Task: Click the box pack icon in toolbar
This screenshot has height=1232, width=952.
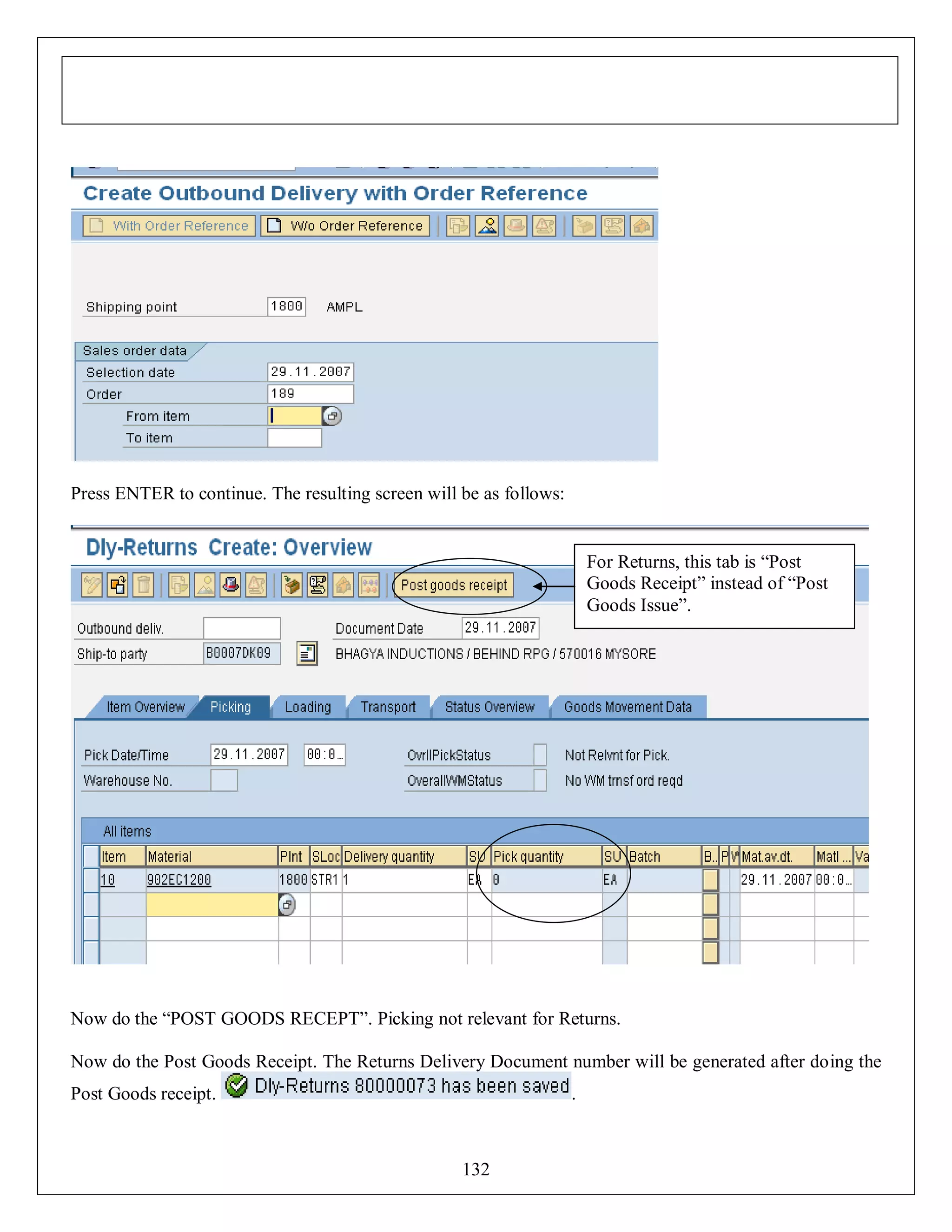Action: point(291,585)
